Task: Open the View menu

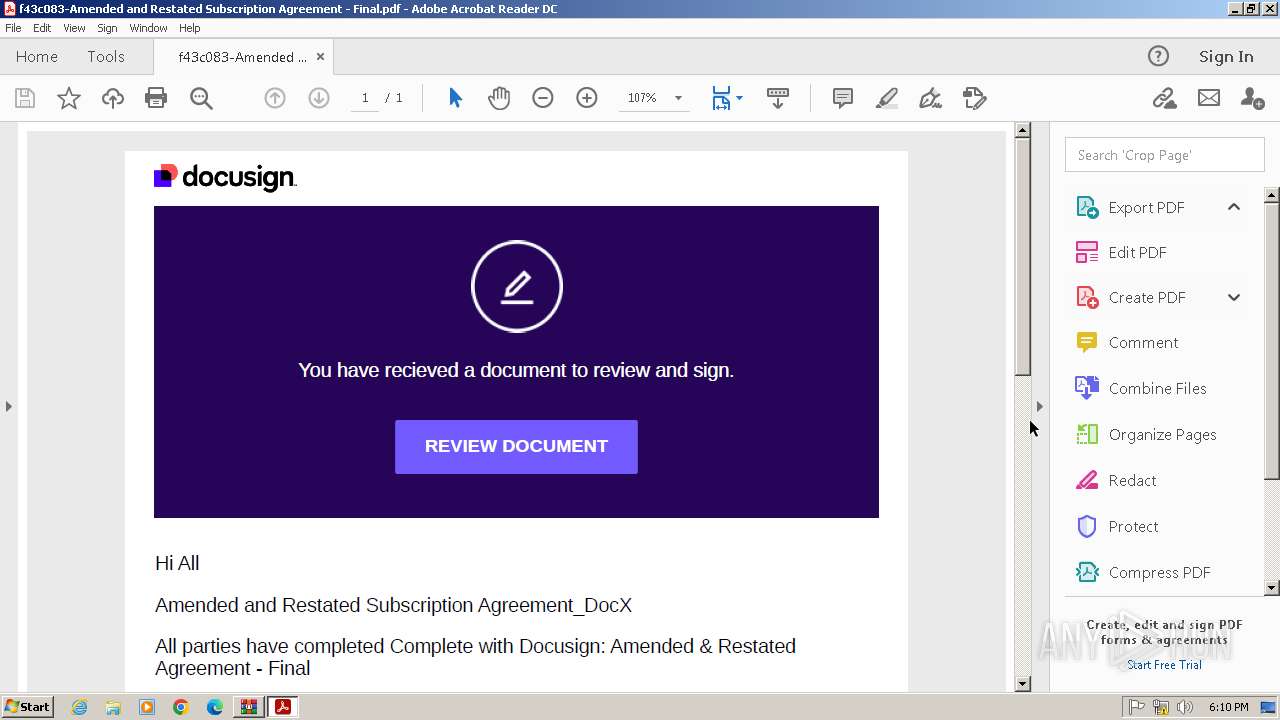Action: (x=74, y=28)
